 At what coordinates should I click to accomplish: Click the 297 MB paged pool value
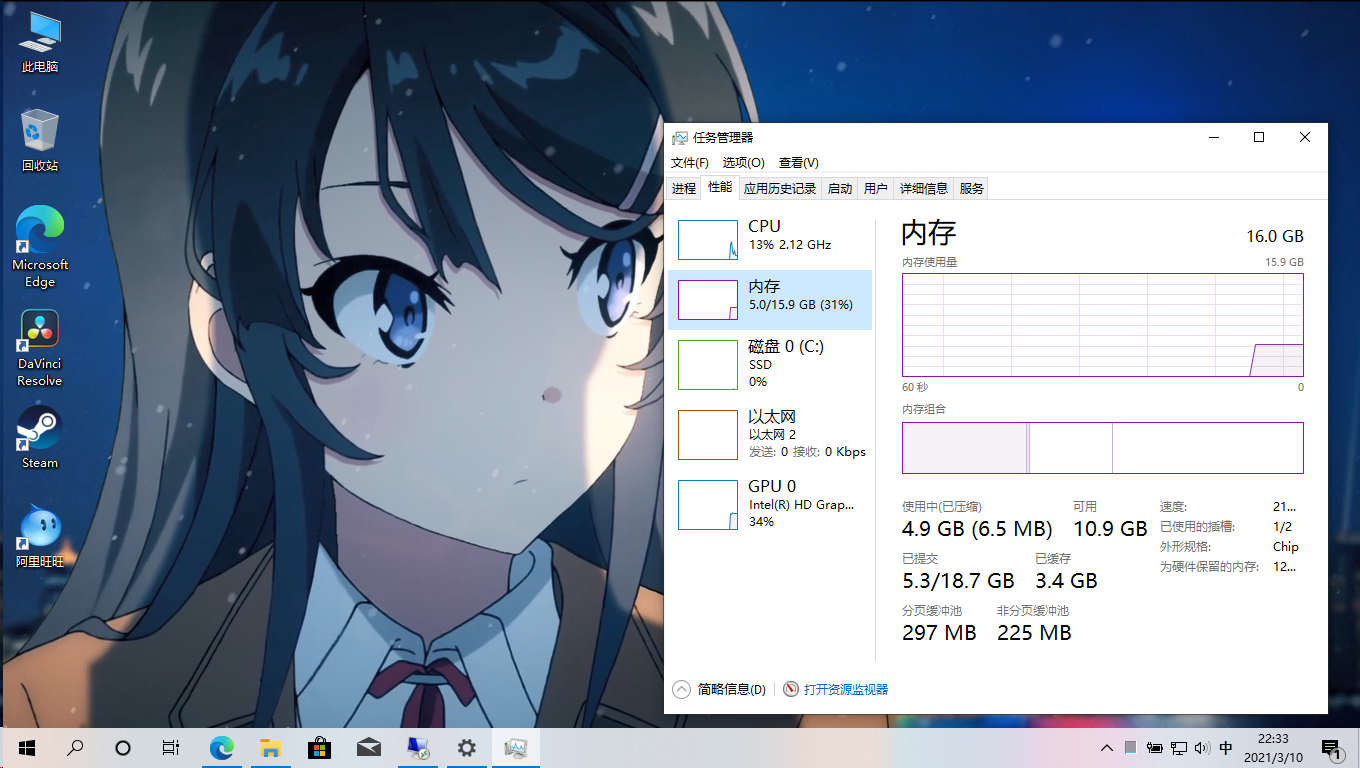coord(939,632)
